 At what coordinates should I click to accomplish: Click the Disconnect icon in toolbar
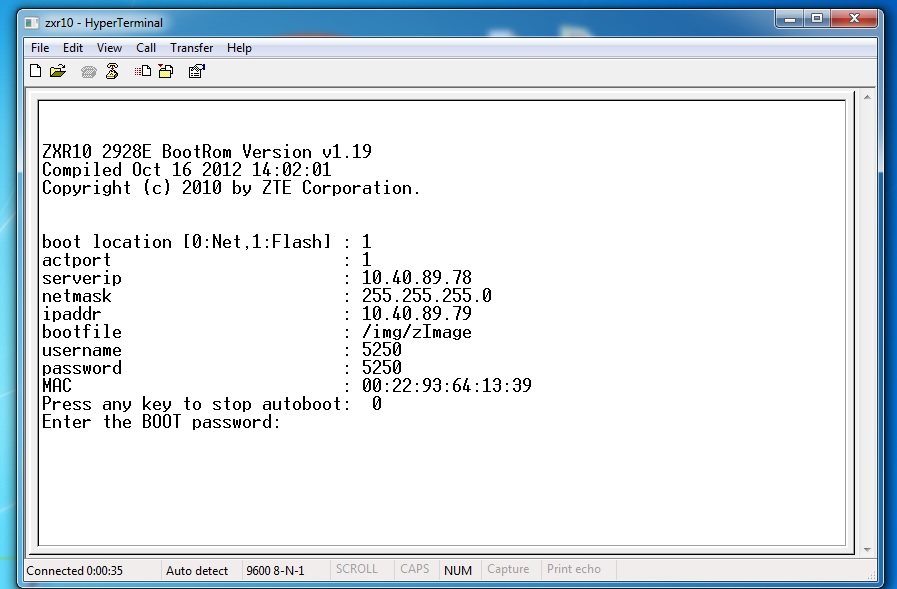click(x=112, y=71)
